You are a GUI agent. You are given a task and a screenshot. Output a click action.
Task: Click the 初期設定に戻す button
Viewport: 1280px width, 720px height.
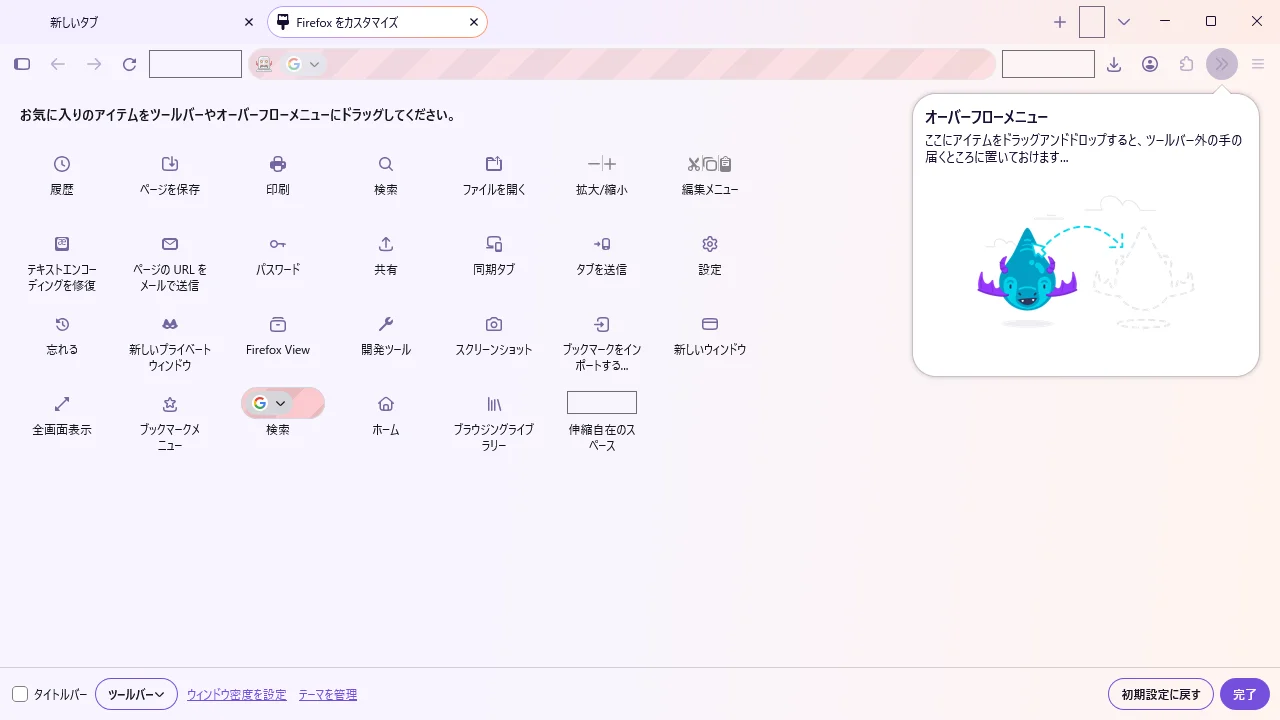tap(1161, 694)
